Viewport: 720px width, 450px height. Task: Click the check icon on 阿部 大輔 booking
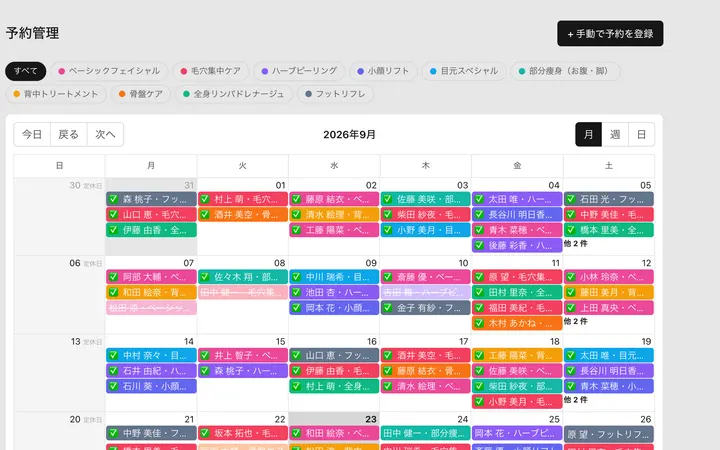click(x=114, y=277)
